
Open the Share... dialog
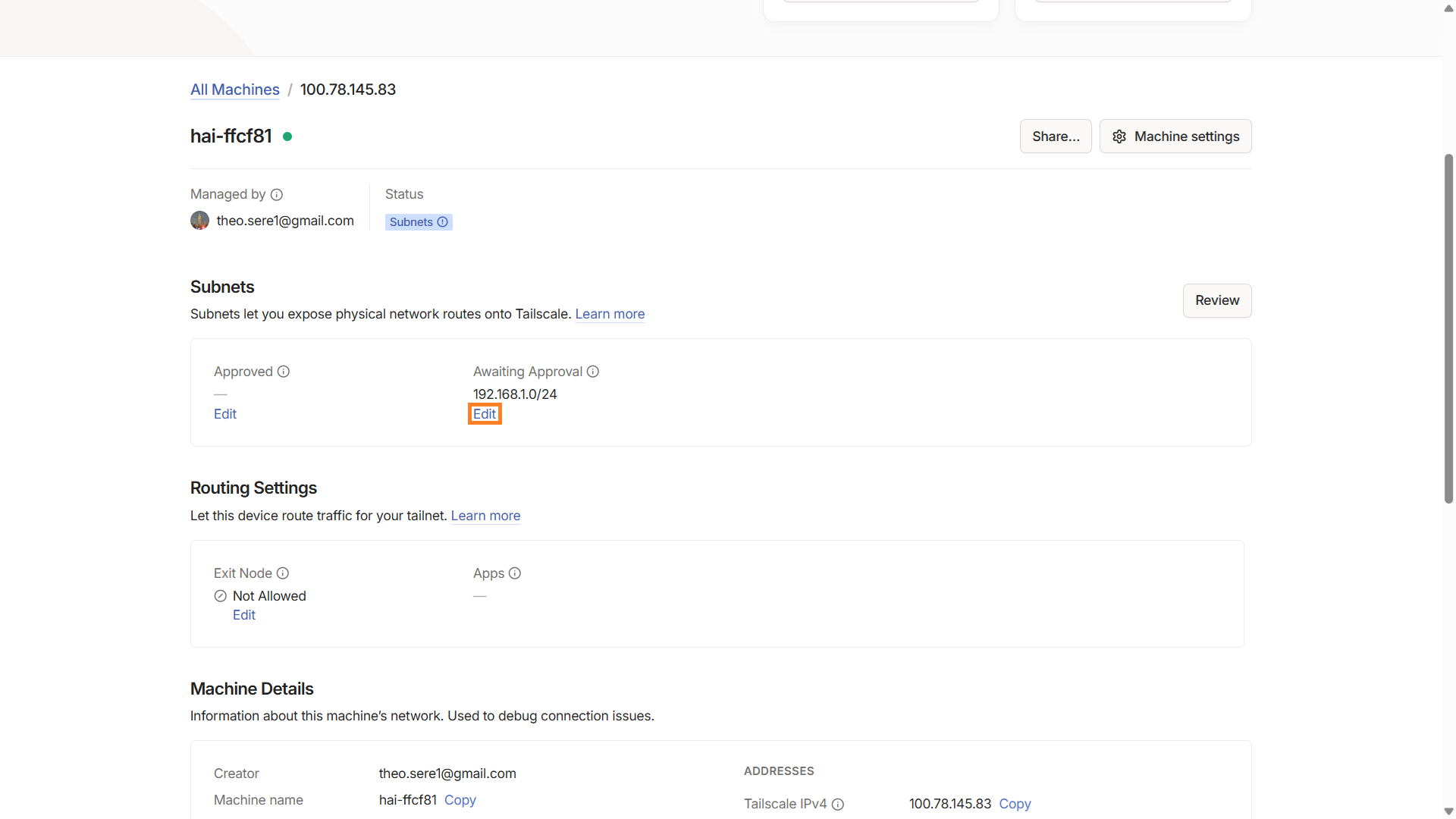[x=1055, y=136]
